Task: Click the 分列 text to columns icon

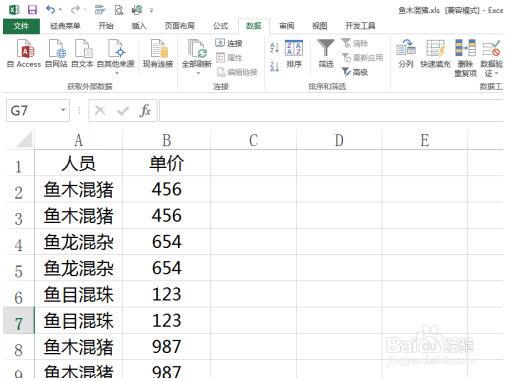Action: tap(406, 48)
